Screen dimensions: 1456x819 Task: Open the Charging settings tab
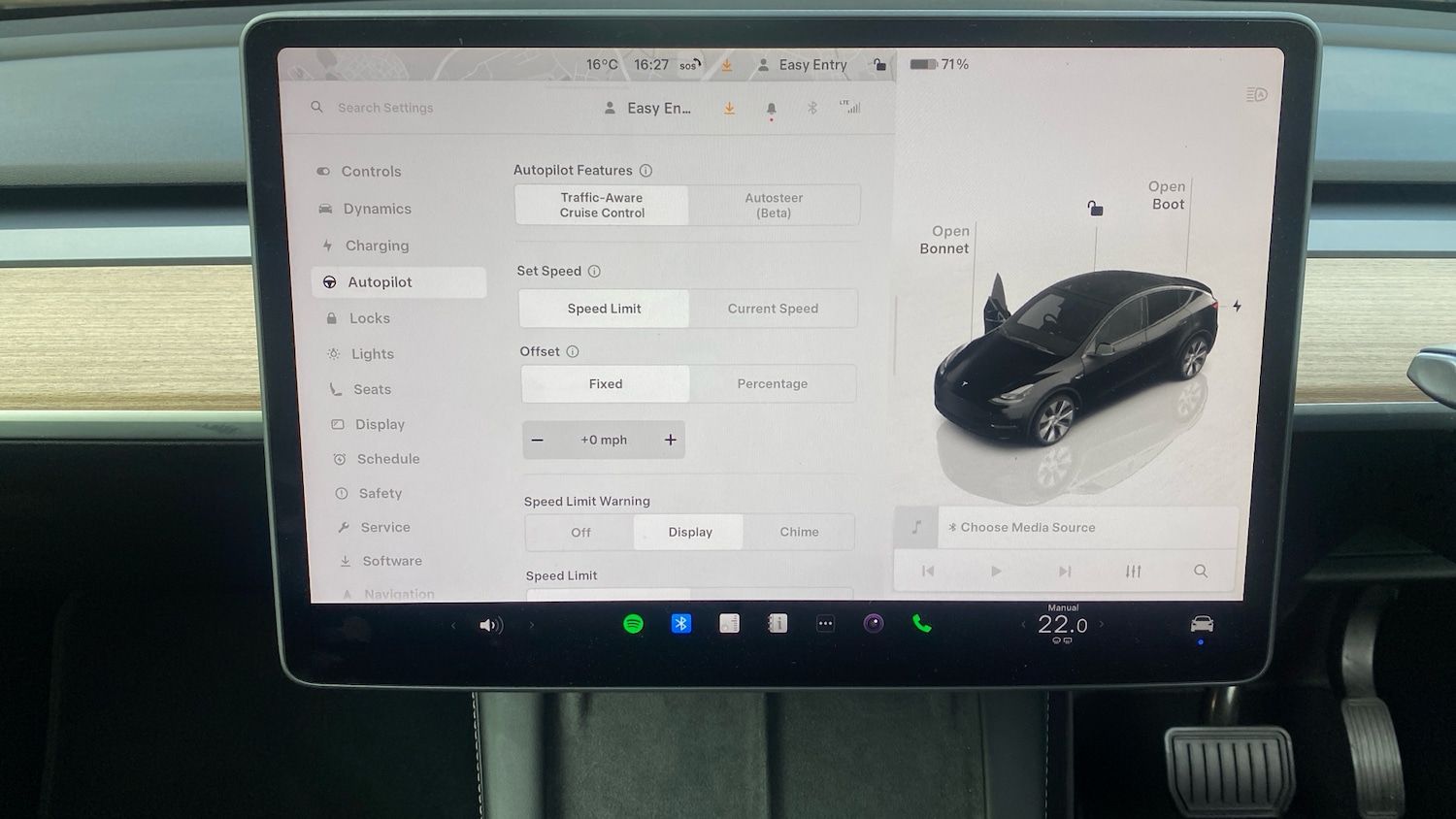377,246
